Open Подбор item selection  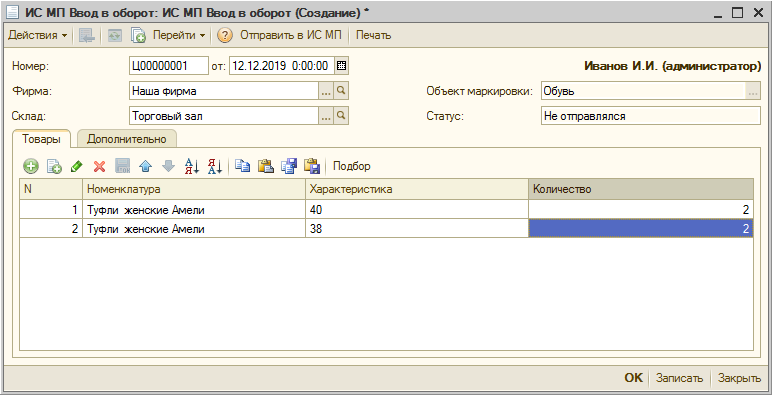click(352, 166)
